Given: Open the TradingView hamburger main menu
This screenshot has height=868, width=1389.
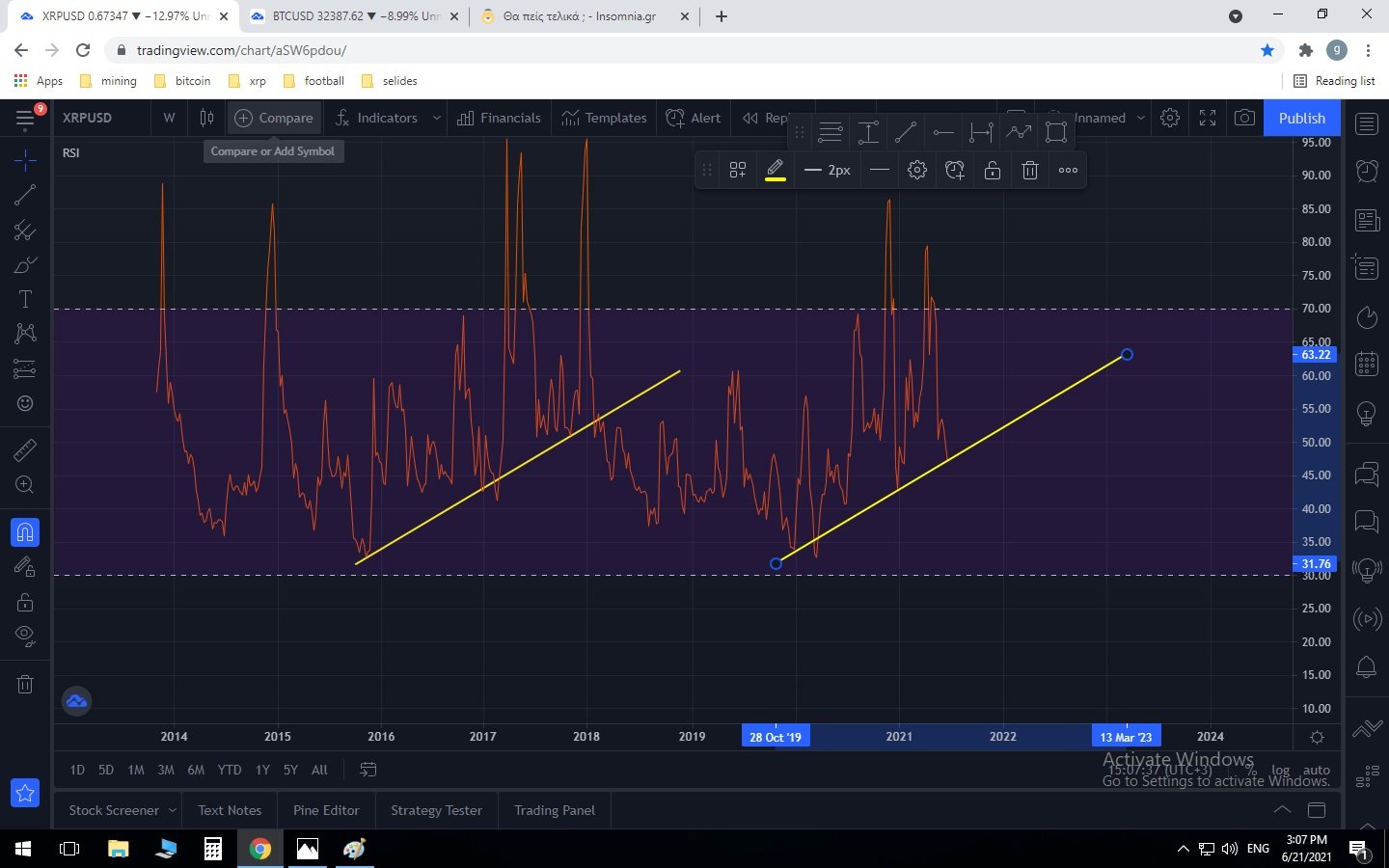Looking at the screenshot, I should click(25, 118).
